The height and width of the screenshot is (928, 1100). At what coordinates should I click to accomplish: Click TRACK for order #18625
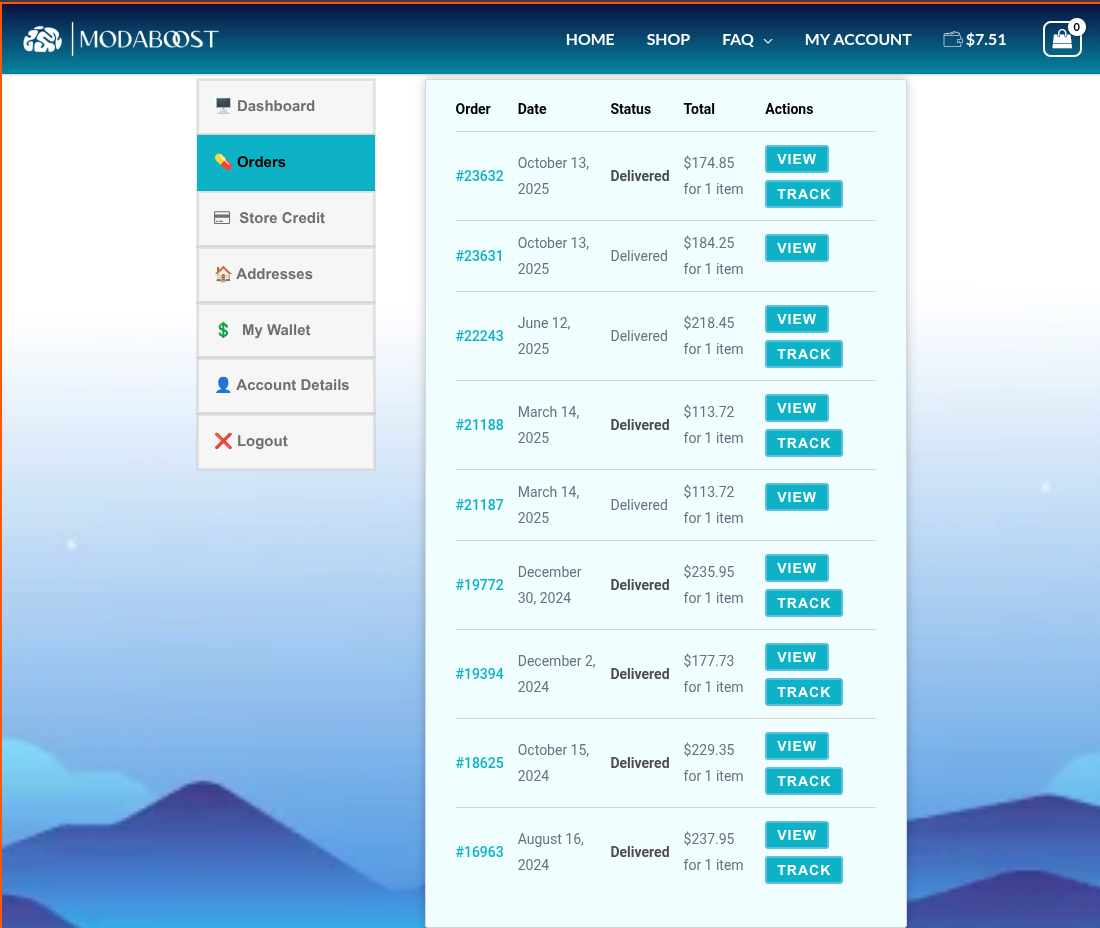tap(803, 780)
